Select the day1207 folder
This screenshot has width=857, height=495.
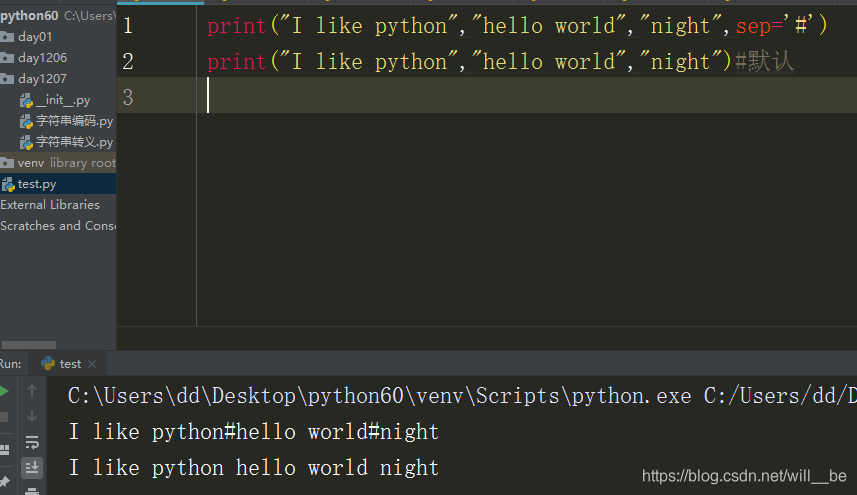click(42, 79)
